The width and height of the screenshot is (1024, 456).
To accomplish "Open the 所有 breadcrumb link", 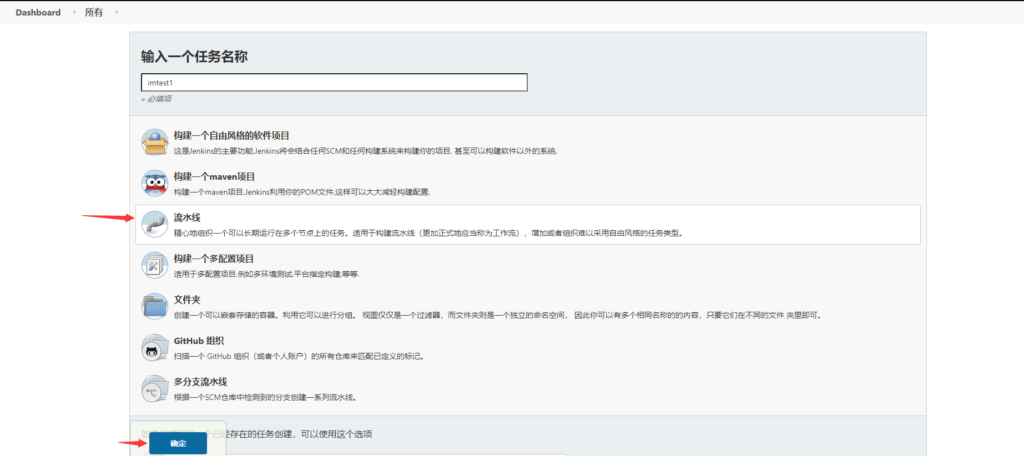I will coord(93,12).
